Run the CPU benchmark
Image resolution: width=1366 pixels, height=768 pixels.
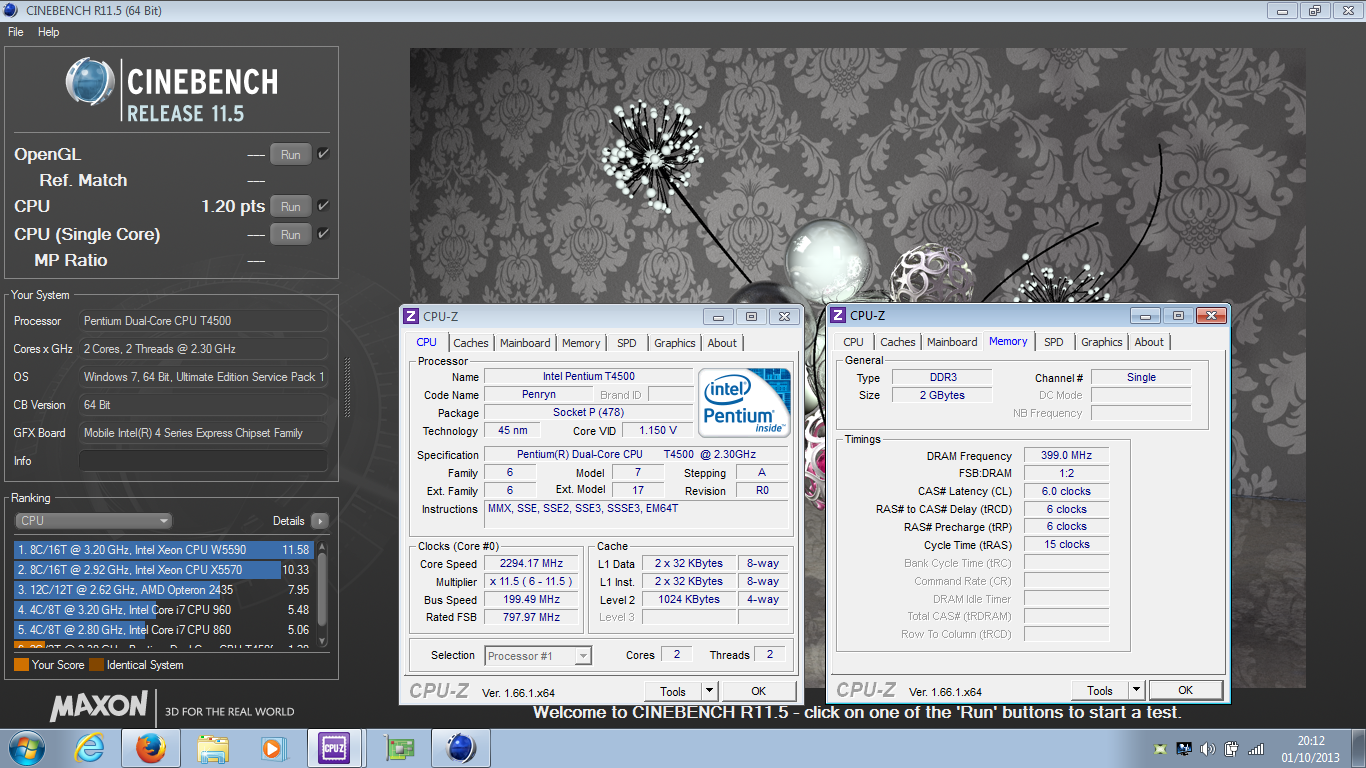pos(291,207)
